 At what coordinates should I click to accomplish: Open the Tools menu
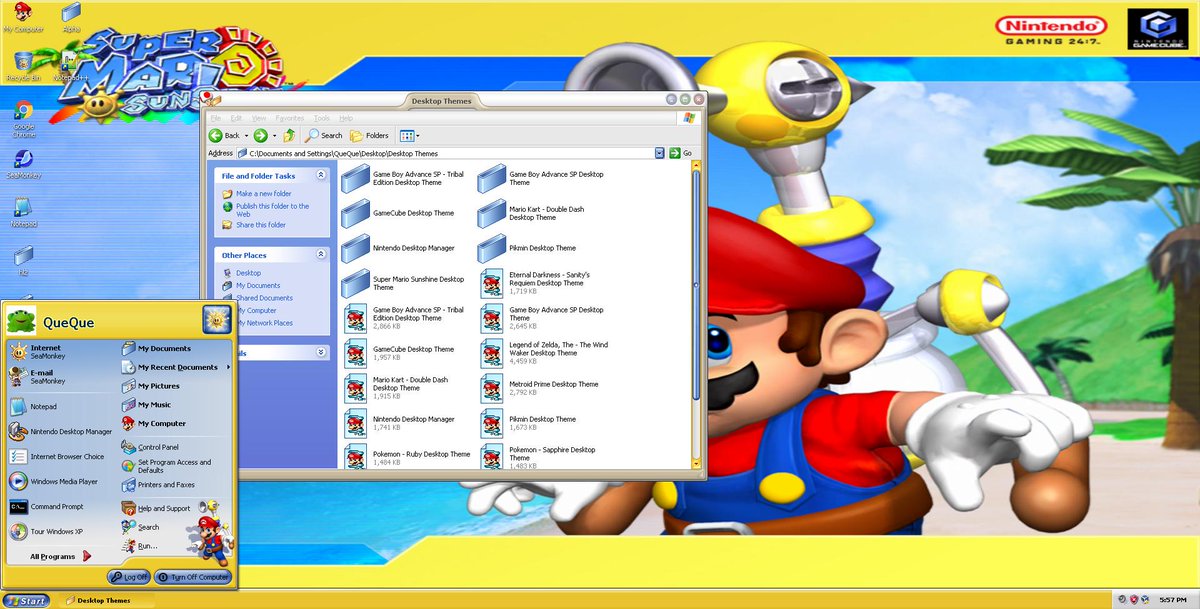tap(321, 118)
